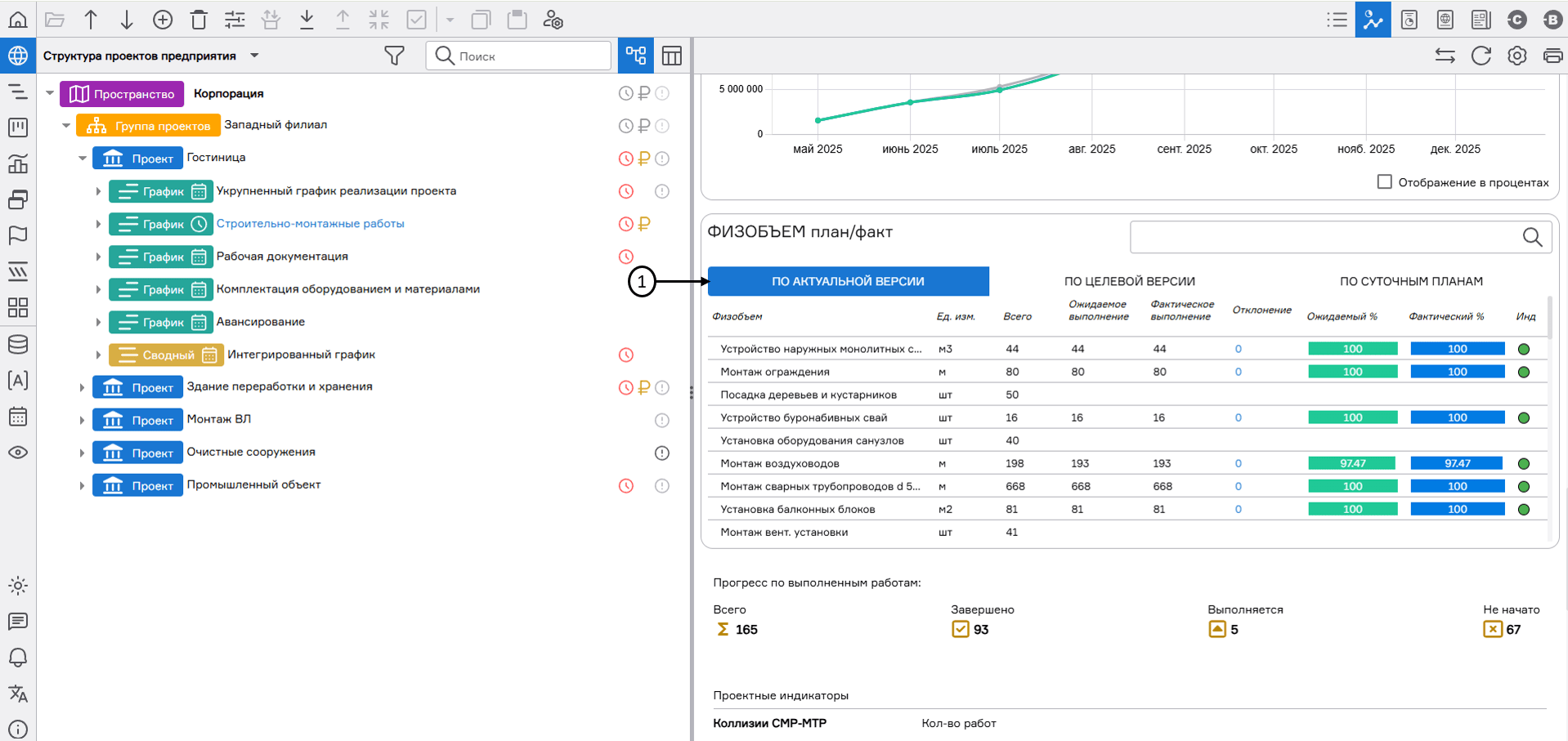Screen dimensions: 1568x741
Task: Click the ПО АКТУАЛЬНОЙ ВЕРСИИ button
Action: pyautogui.click(x=848, y=281)
